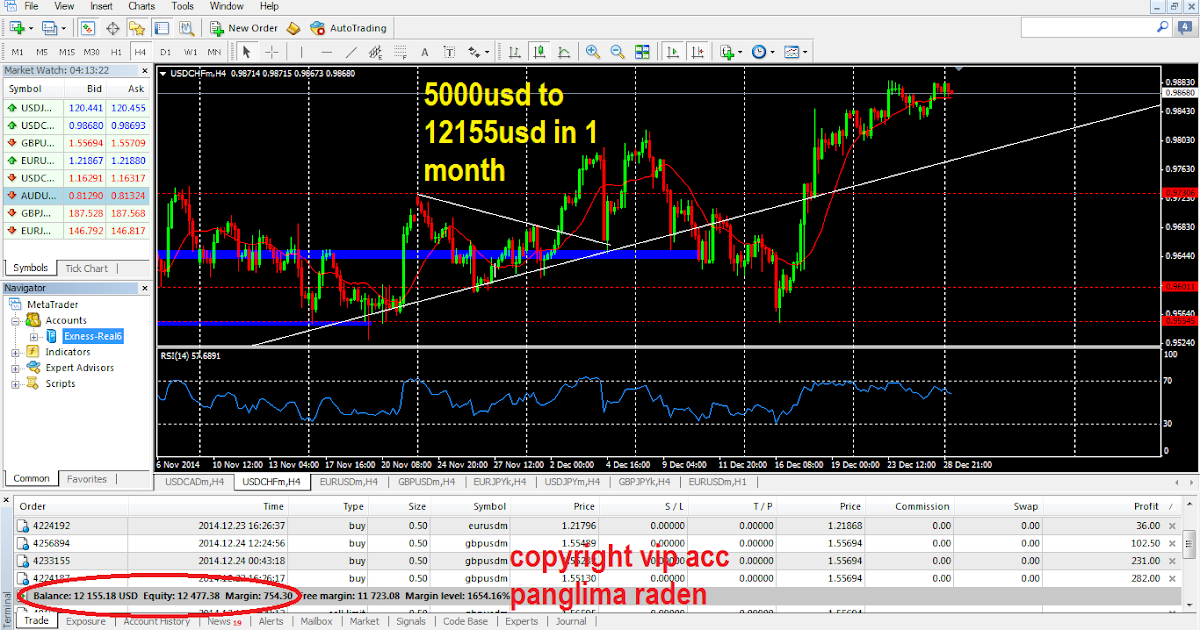Open MetaEditor via the yellow book icon
The width and height of the screenshot is (1200, 630).
point(293,28)
